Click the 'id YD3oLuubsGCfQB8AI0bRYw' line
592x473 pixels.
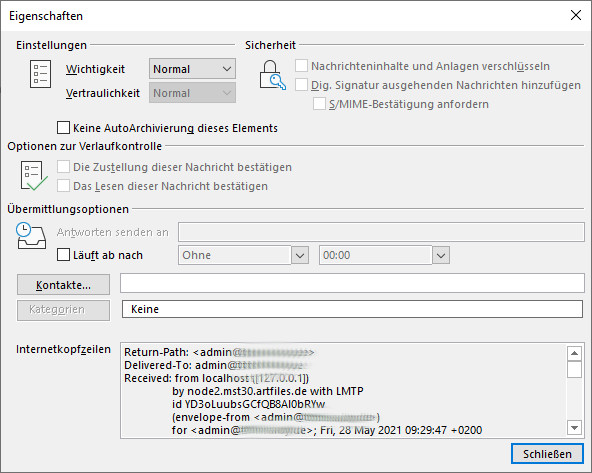point(248,404)
